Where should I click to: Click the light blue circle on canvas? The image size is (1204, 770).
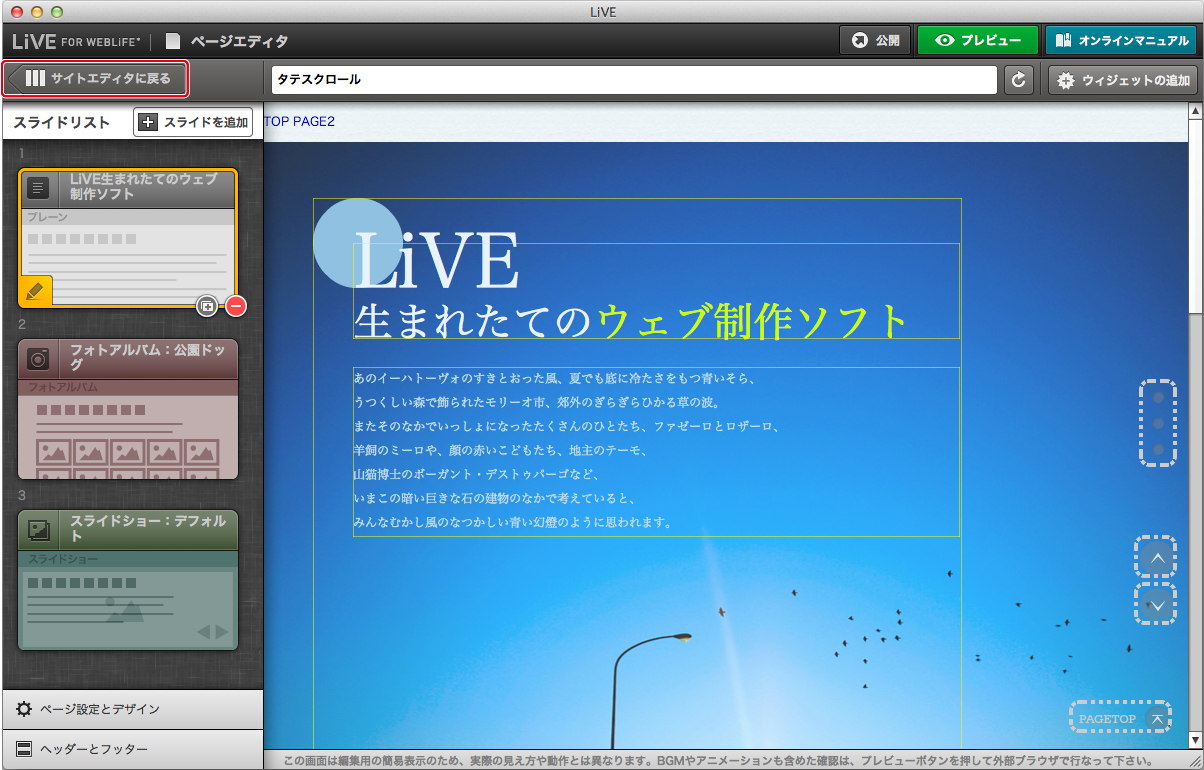click(357, 242)
